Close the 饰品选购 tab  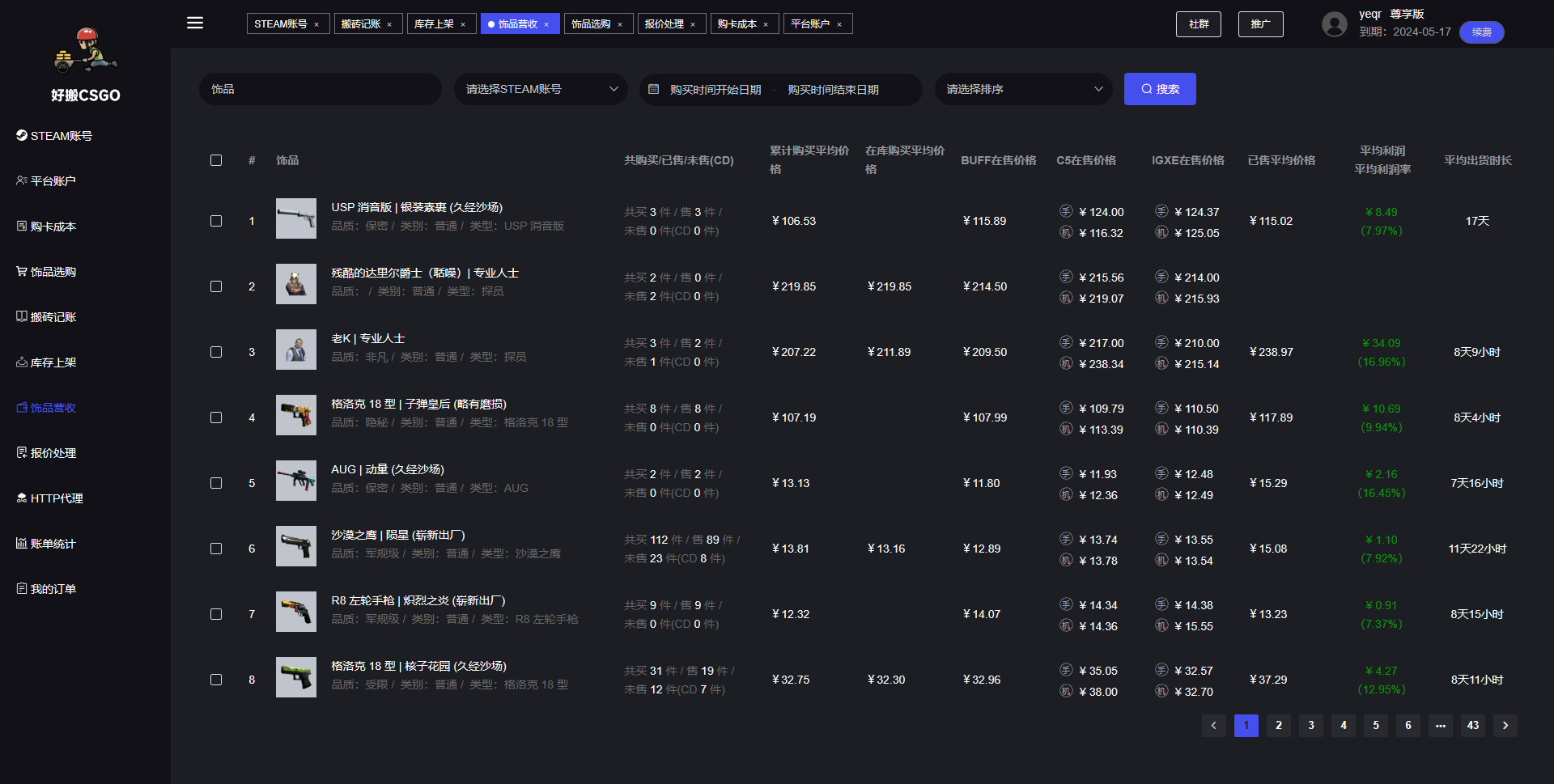click(x=620, y=24)
